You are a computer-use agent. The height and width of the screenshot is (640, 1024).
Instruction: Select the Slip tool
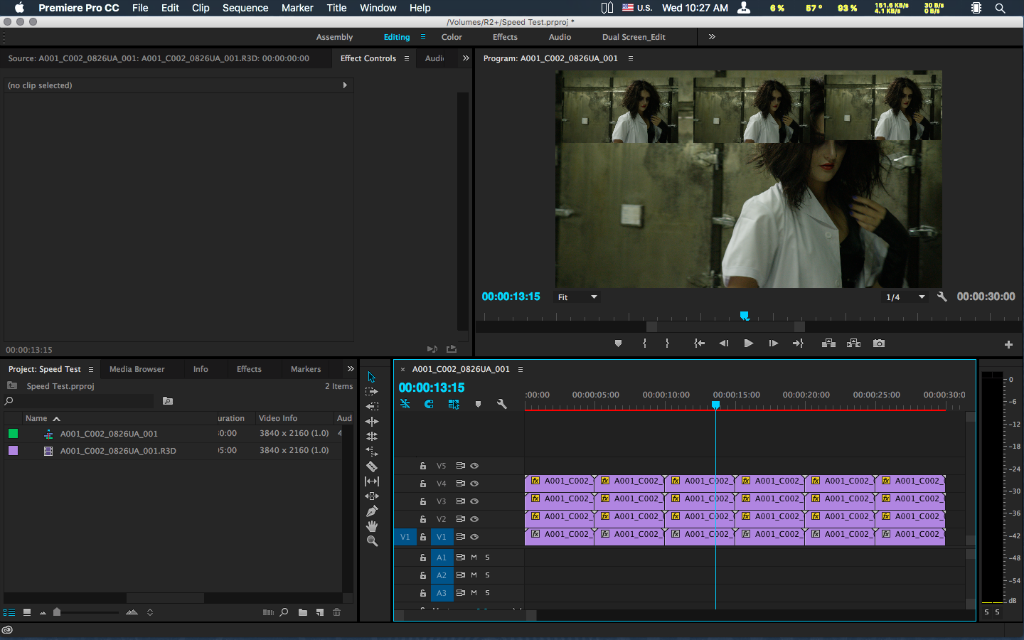tap(372, 481)
